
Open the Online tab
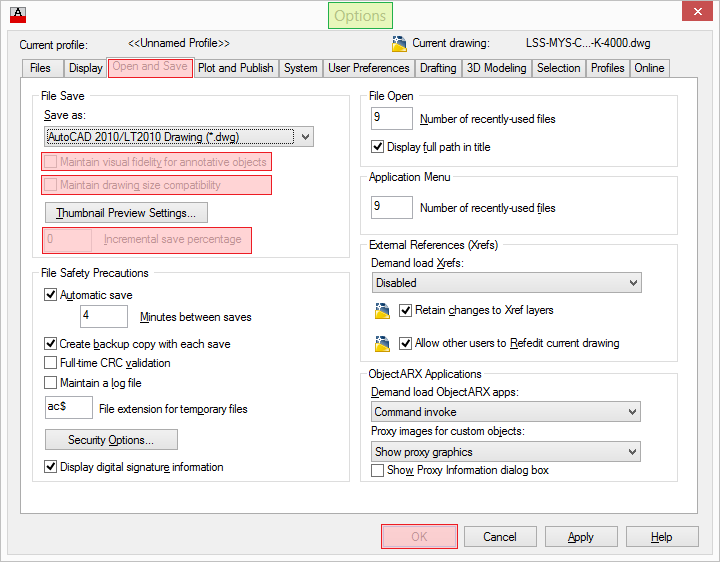pos(649,68)
